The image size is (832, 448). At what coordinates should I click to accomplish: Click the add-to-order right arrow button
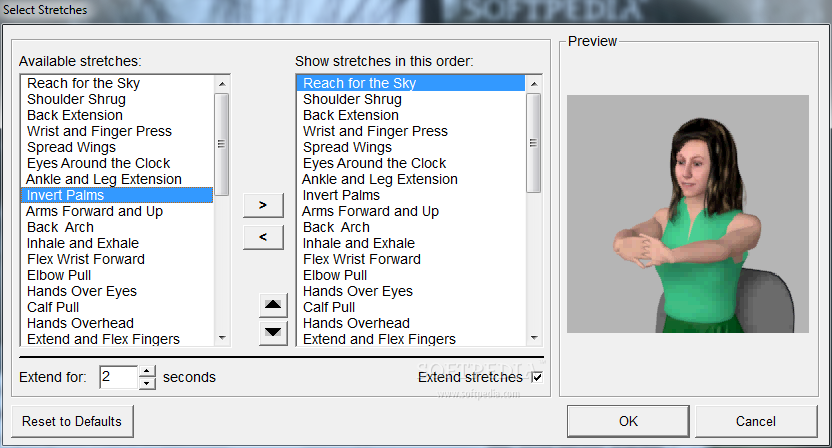[x=263, y=205]
